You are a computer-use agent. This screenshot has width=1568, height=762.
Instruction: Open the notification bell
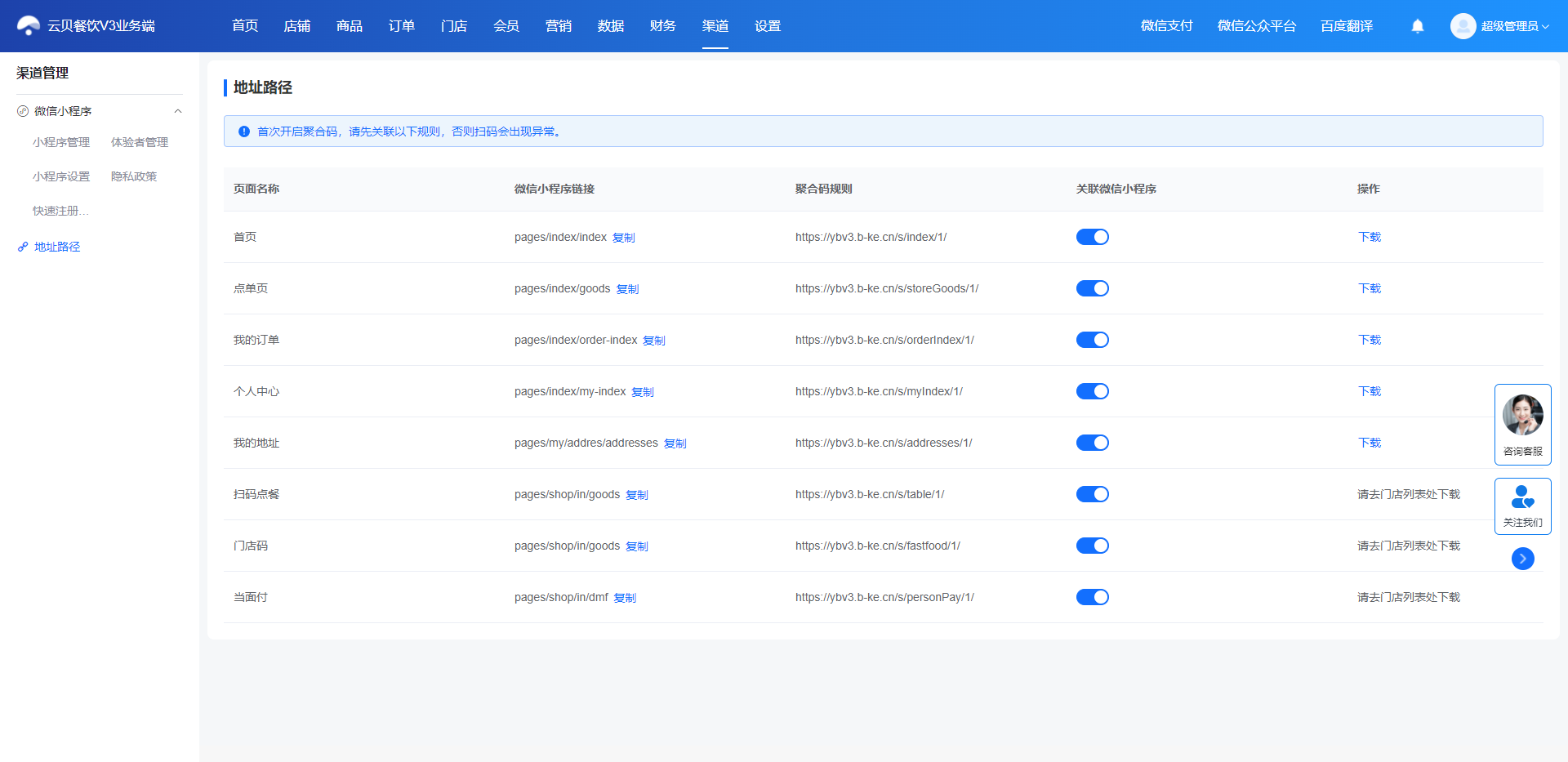point(1418,26)
